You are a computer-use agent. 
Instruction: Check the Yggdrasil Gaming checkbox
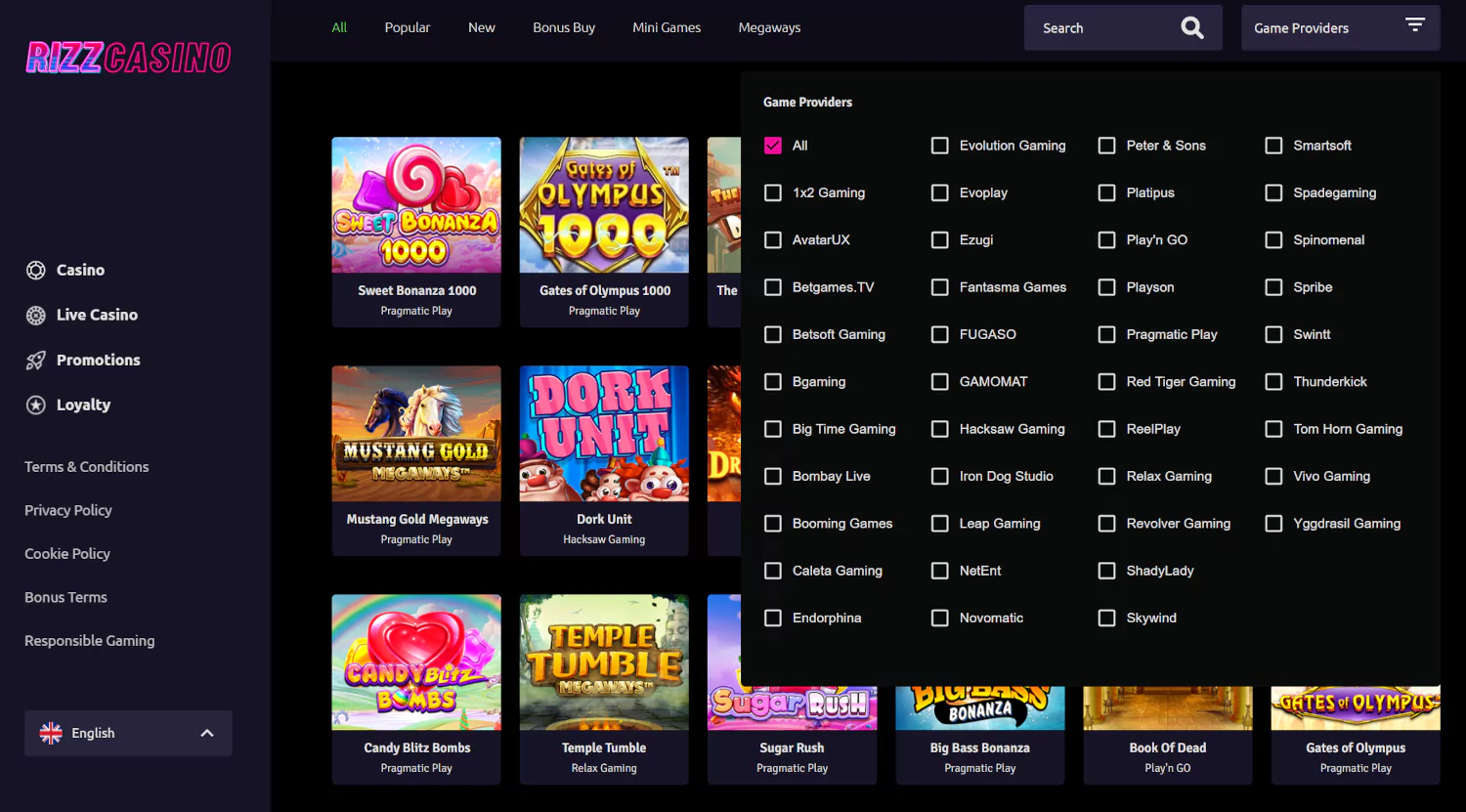1274,524
